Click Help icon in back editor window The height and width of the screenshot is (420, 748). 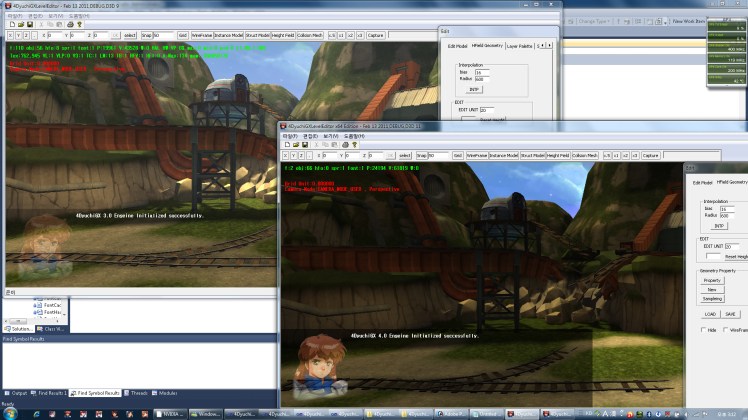(80, 24)
